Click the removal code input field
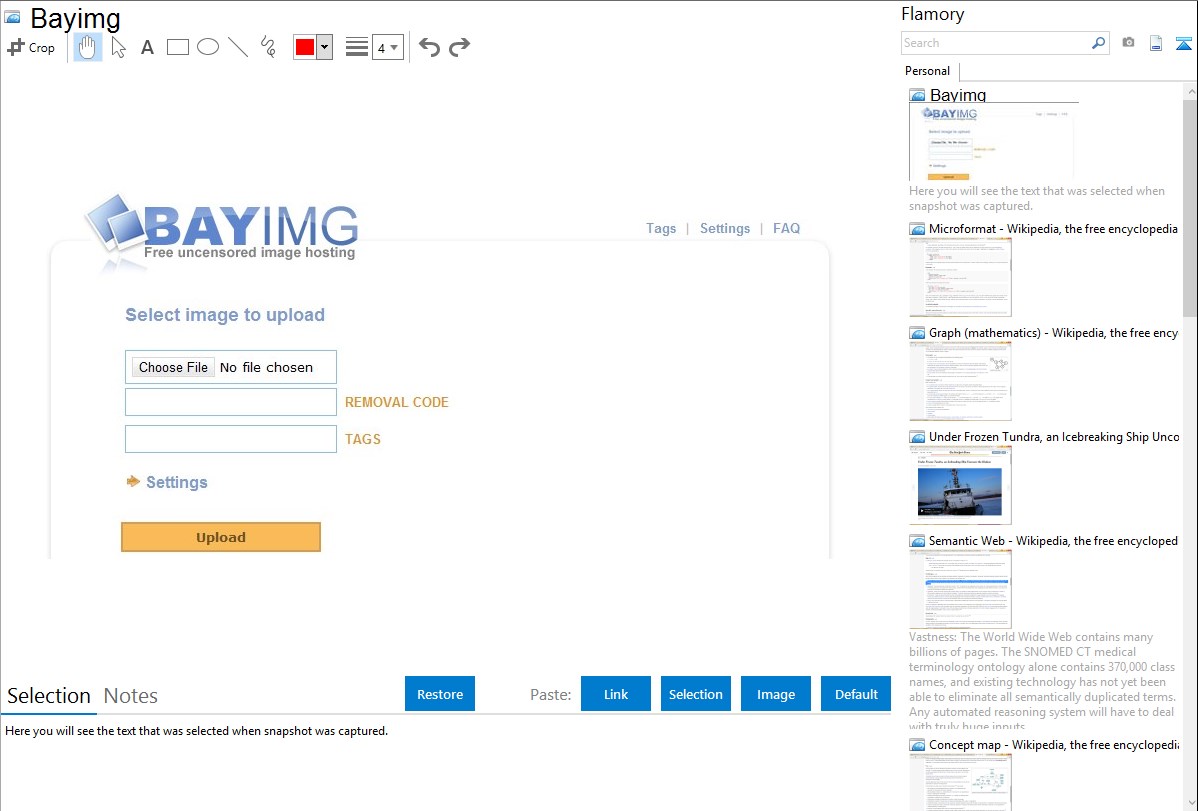The height and width of the screenshot is (811, 1198). point(231,402)
